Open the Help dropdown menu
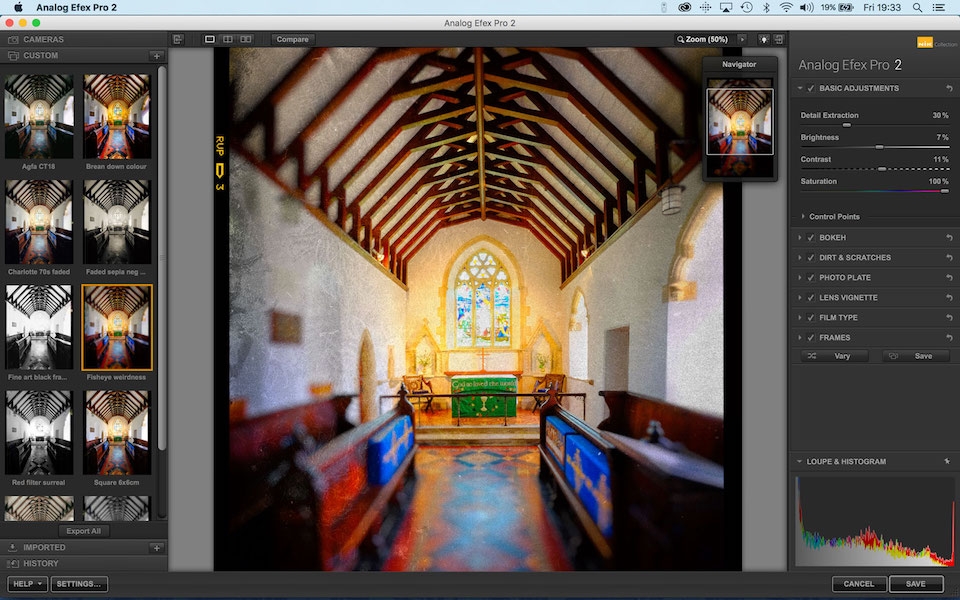The image size is (960, 600). click(28, 584)
